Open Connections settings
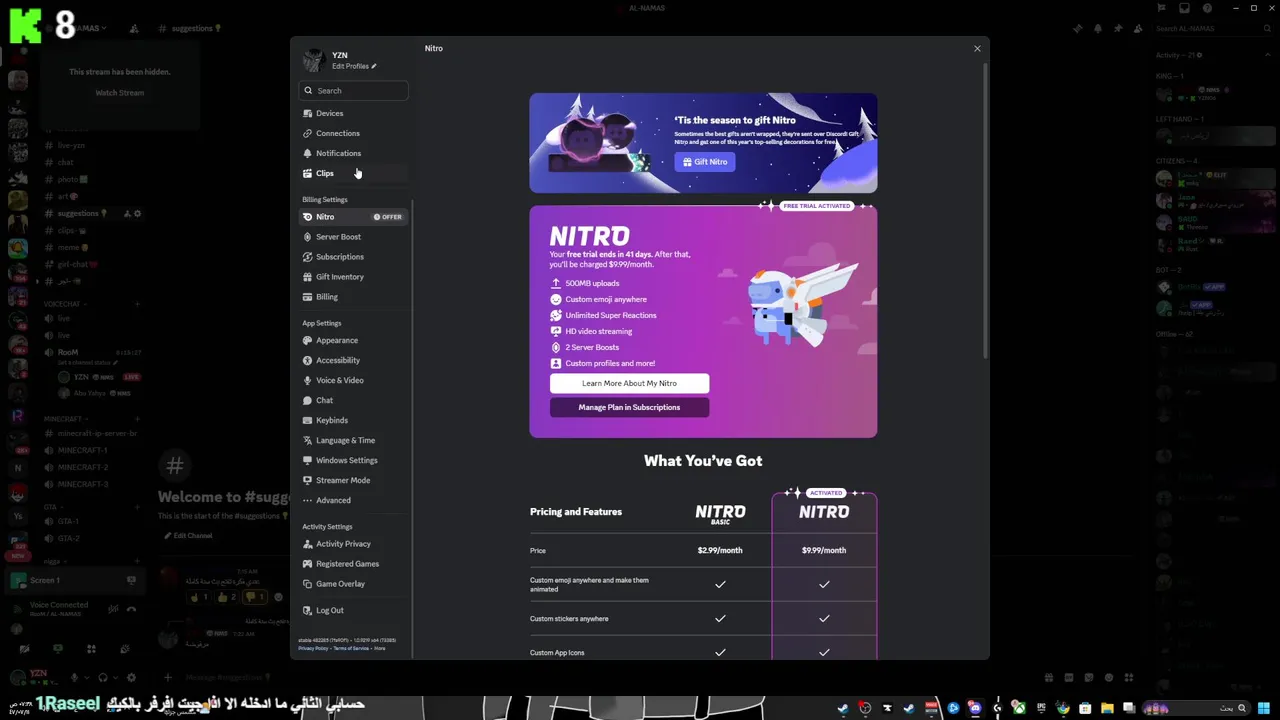The image size is (1280, 720). click(353, 133)
